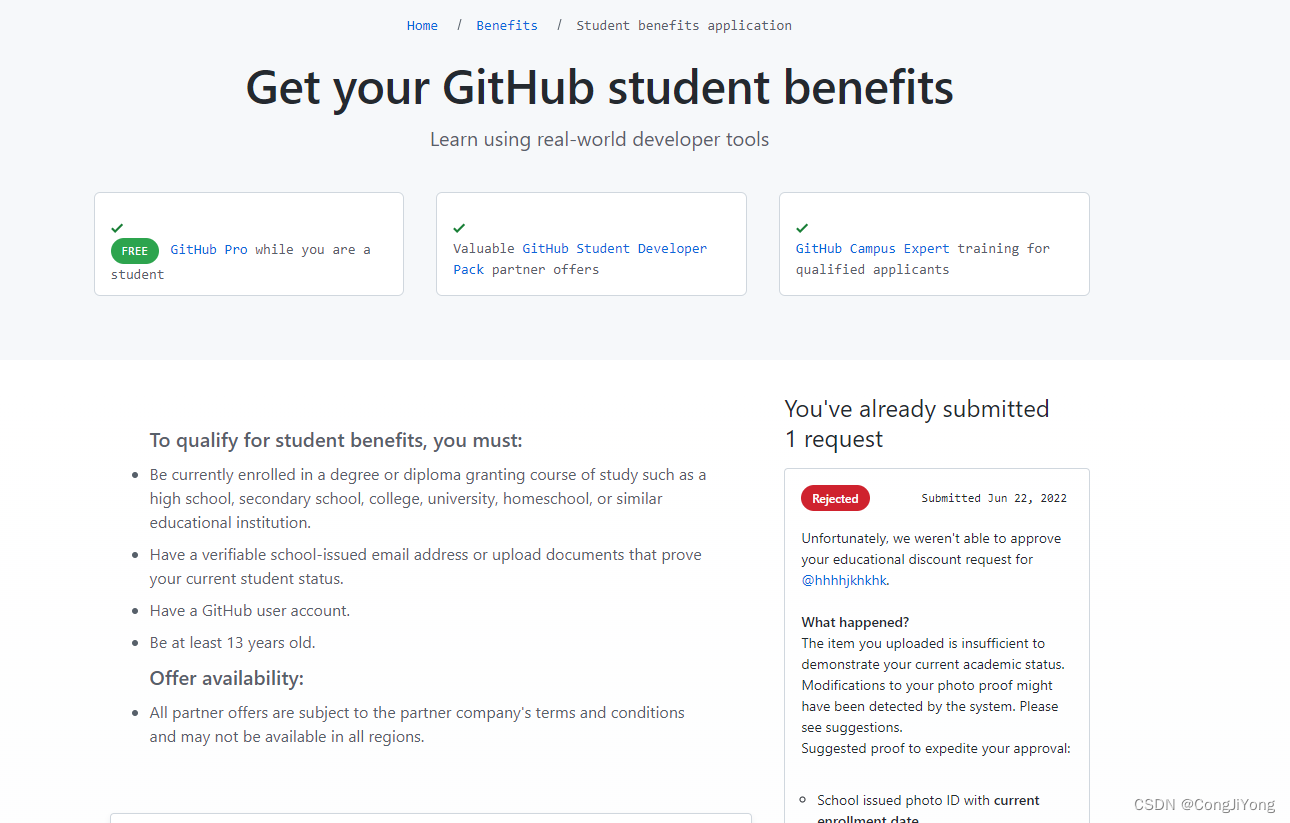The image size is (1290, 823).
Task: Click the CSDN @CongJiYong watermark
Action: click(x=1204, y=803)
